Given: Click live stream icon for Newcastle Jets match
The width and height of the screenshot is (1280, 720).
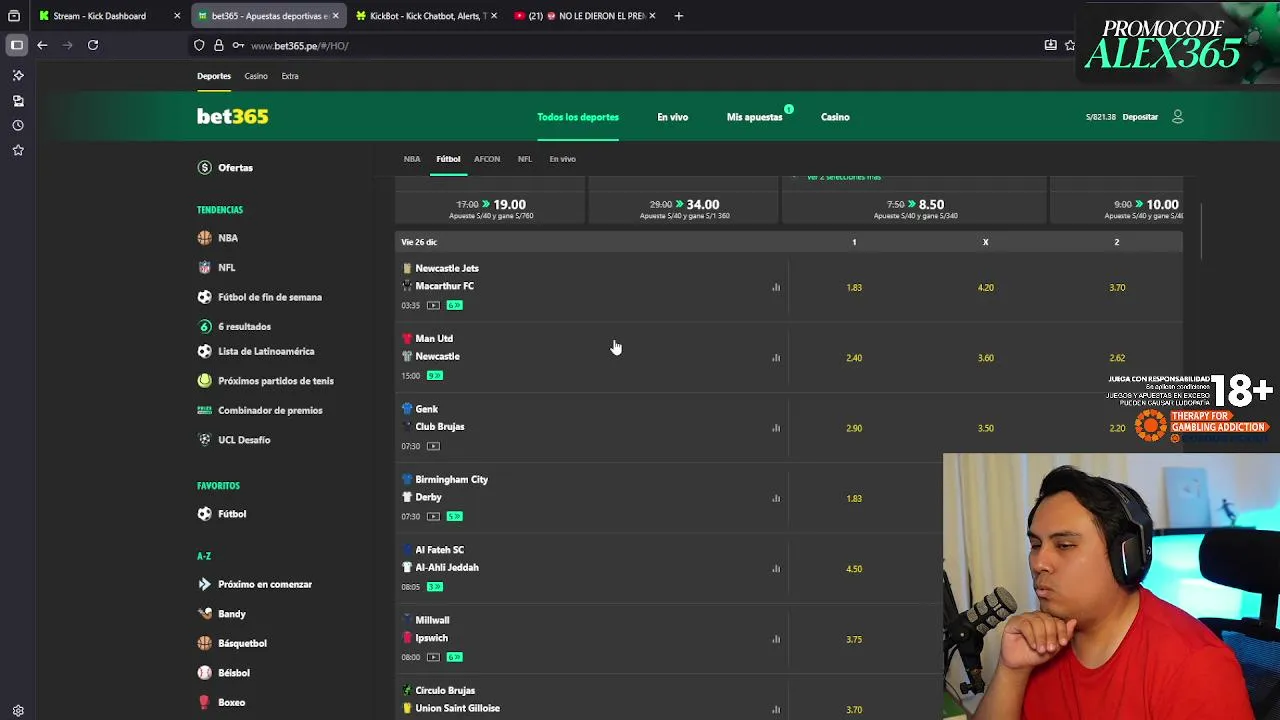Looking at the screenshot, I should (433, 305).
